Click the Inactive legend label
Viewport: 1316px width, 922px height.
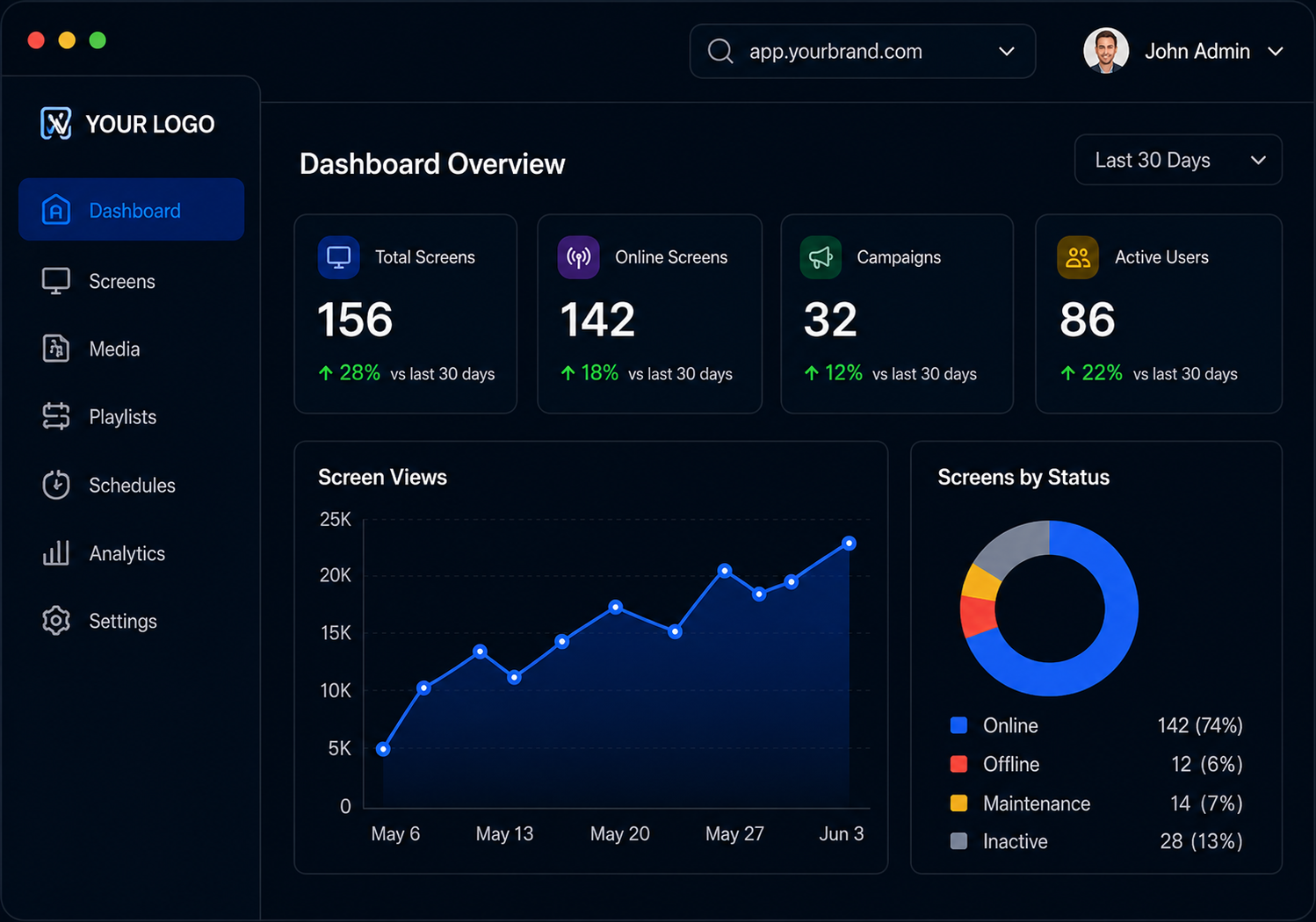(x=1016, y=841)
